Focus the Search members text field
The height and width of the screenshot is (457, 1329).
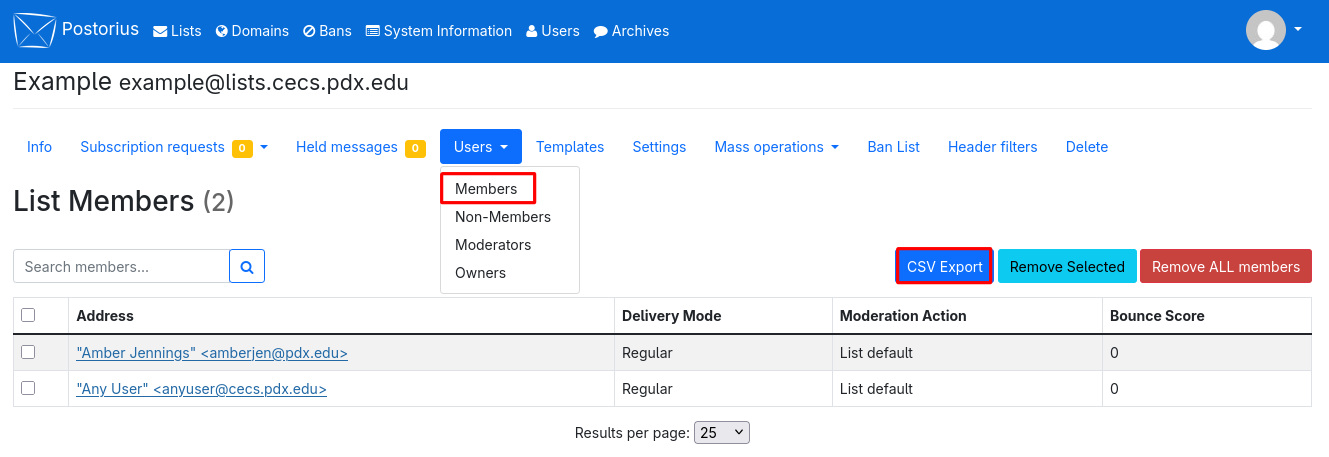(121, 266)
